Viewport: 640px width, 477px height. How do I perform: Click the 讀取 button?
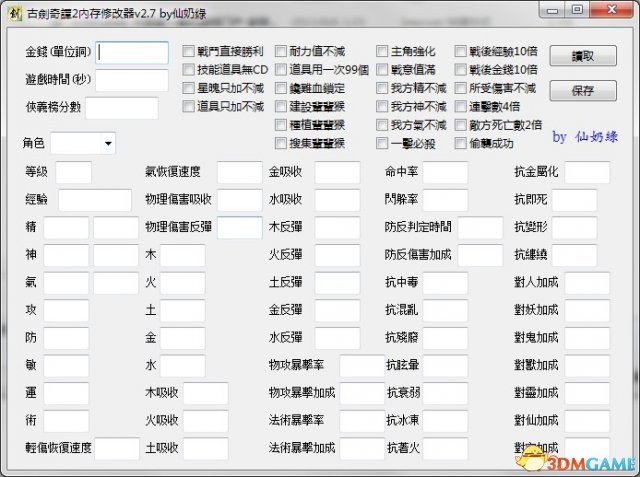(x=583, y=55)
